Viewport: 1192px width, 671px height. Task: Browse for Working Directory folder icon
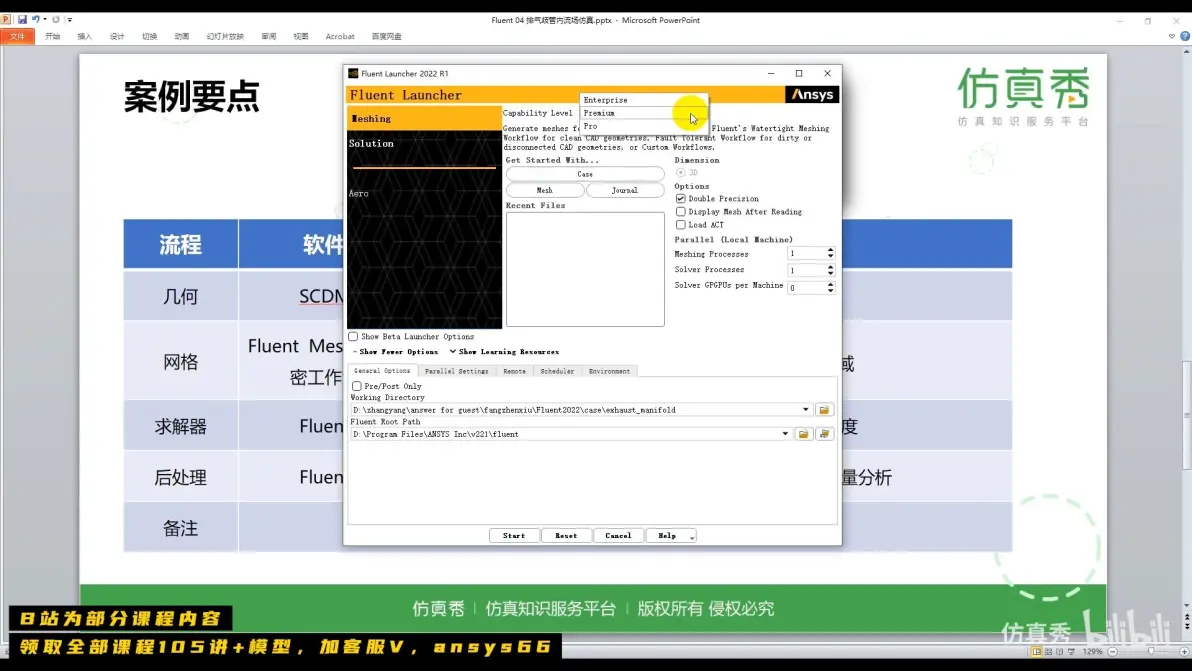823,410
